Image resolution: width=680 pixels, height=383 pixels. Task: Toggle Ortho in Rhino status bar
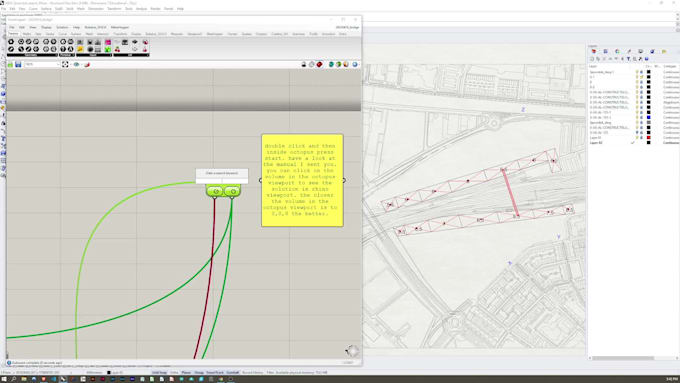point(174,373)
